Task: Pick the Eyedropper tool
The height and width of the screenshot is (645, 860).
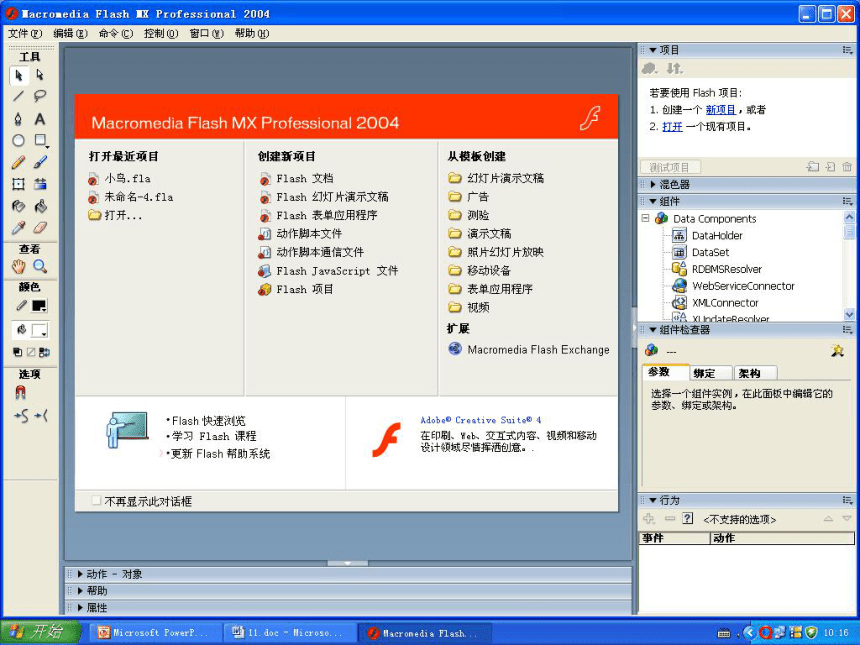Action: click(x=19, y=228)
